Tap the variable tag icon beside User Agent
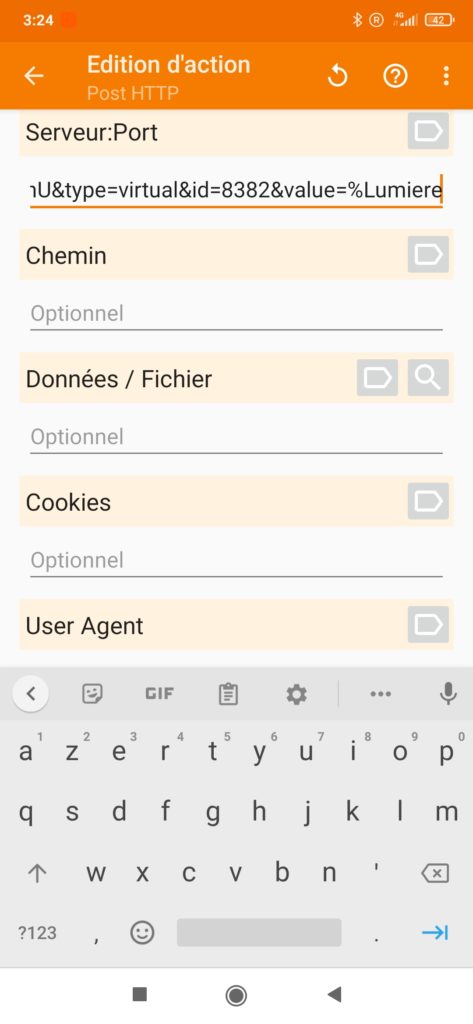Image resolution: width=473 pixels, height=1024 pixels. [429, 624]
